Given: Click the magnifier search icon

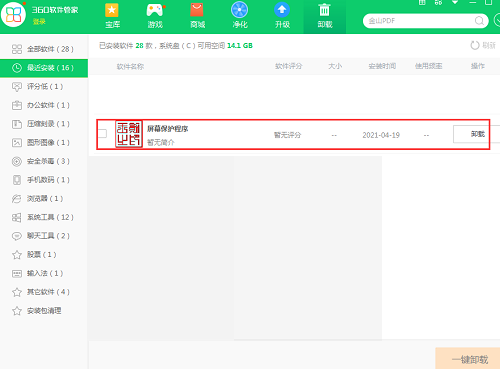Looking at the screenshot, I should coord(479,21).
